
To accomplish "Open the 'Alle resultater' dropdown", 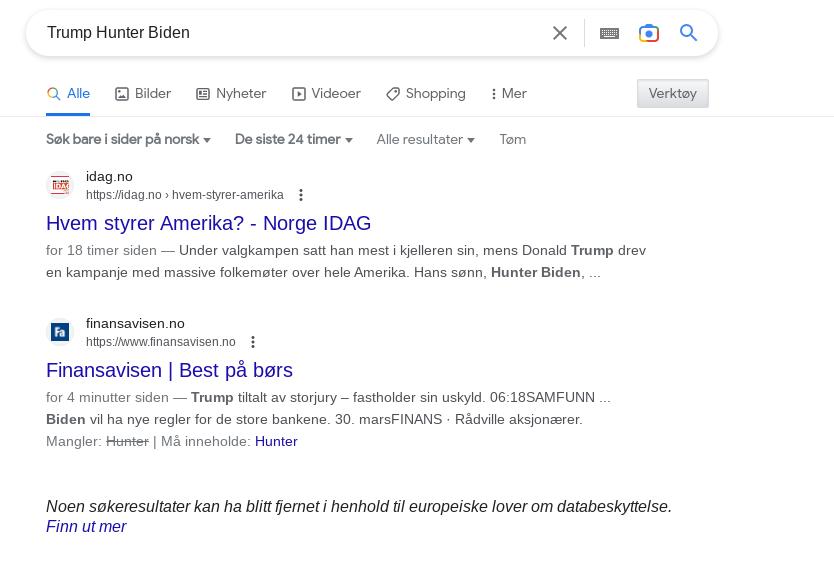I will [x=425, y=140].
